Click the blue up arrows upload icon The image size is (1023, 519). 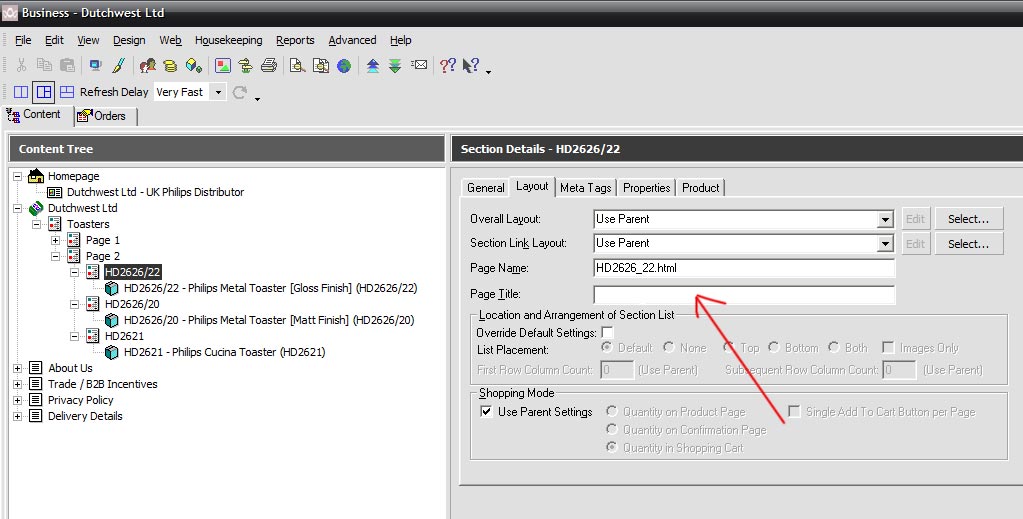(373, 66)
